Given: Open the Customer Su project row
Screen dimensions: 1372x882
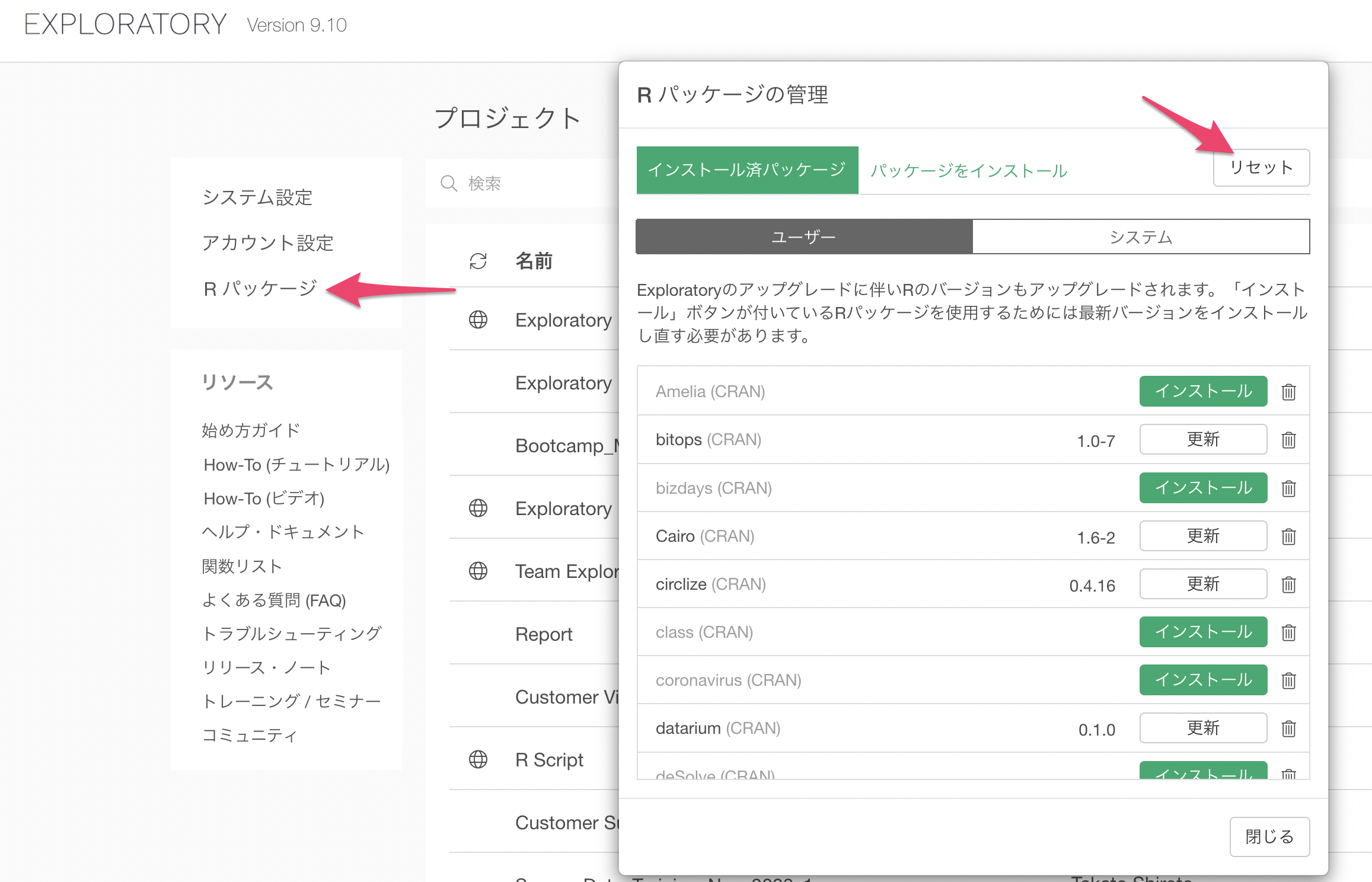Looking at the screenshot, I should coord(567,823).
